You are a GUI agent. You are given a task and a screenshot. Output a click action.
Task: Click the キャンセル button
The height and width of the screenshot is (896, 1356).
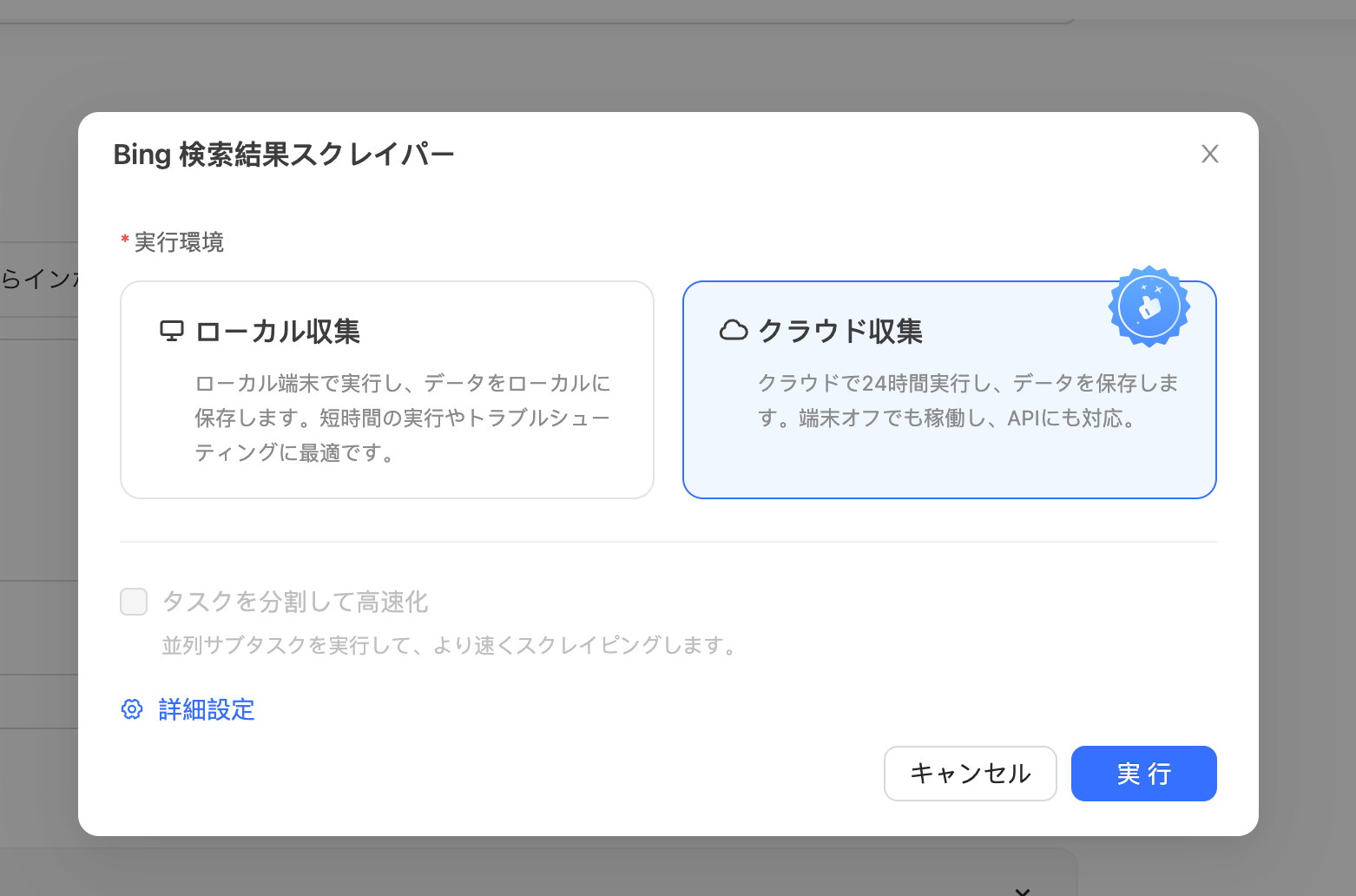pyautogui.click(x=971, y=774)
